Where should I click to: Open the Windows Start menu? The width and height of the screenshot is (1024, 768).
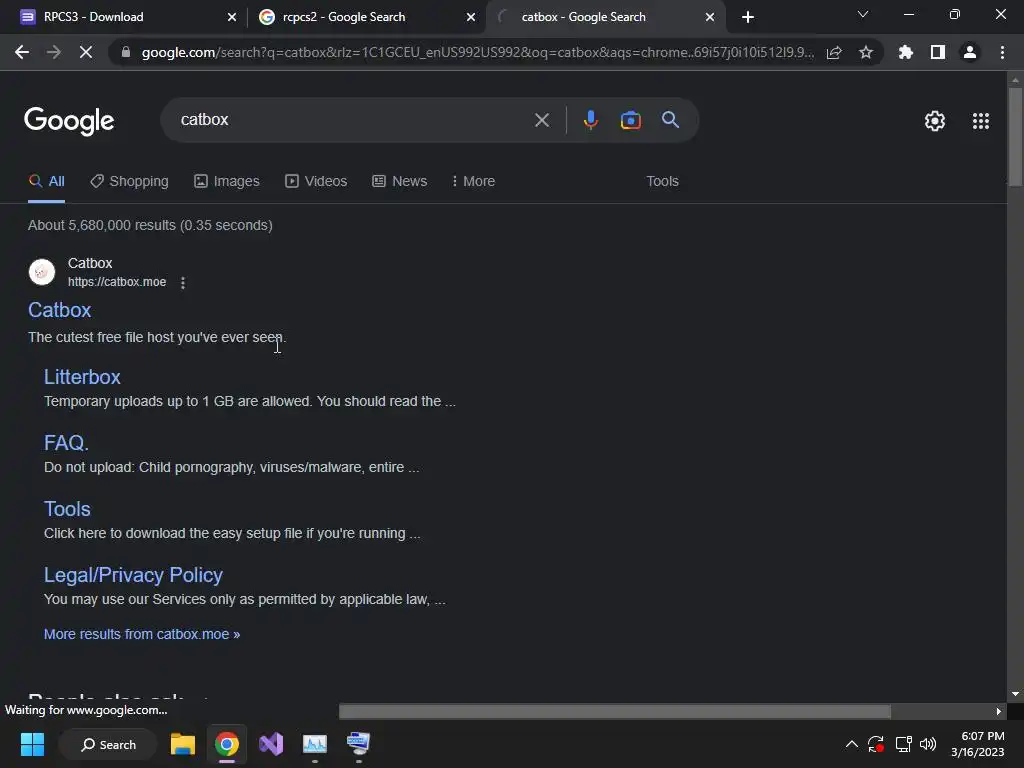pos(32,744)
